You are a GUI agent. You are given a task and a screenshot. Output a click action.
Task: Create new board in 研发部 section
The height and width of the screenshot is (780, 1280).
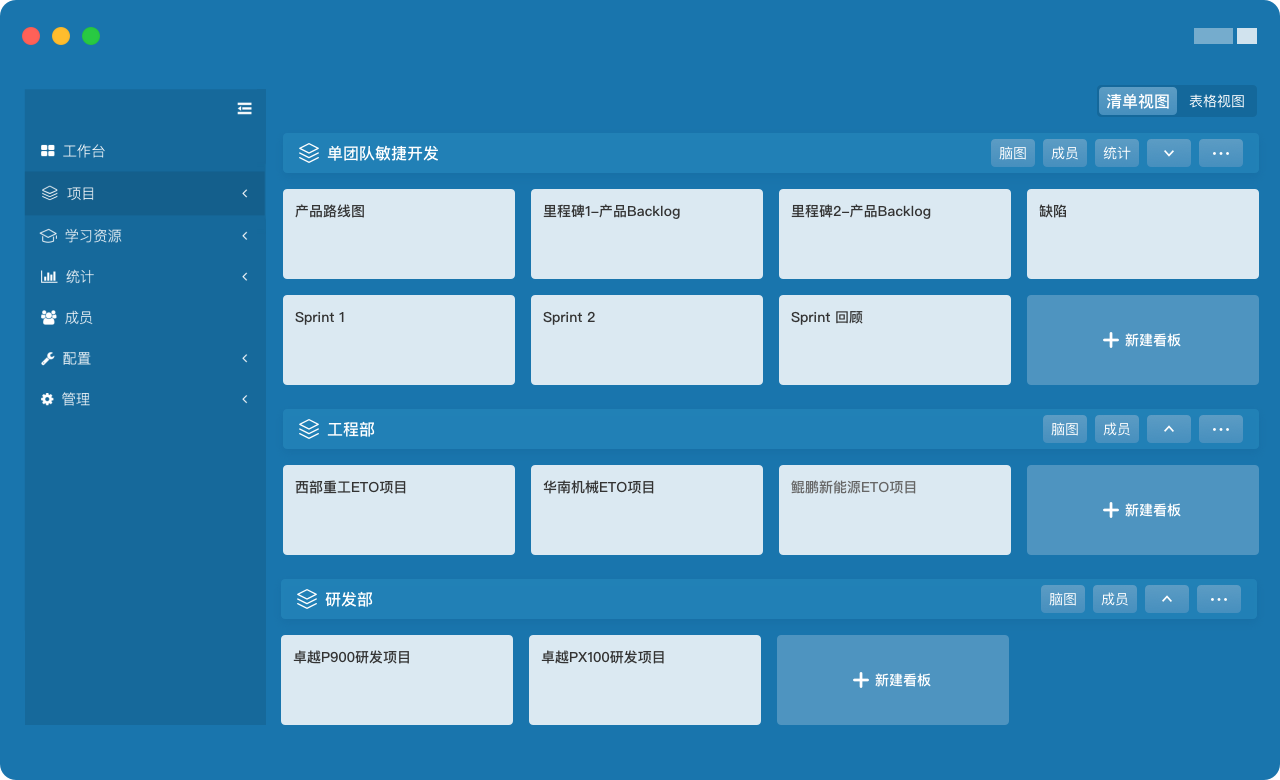click(x=892, y=680)
